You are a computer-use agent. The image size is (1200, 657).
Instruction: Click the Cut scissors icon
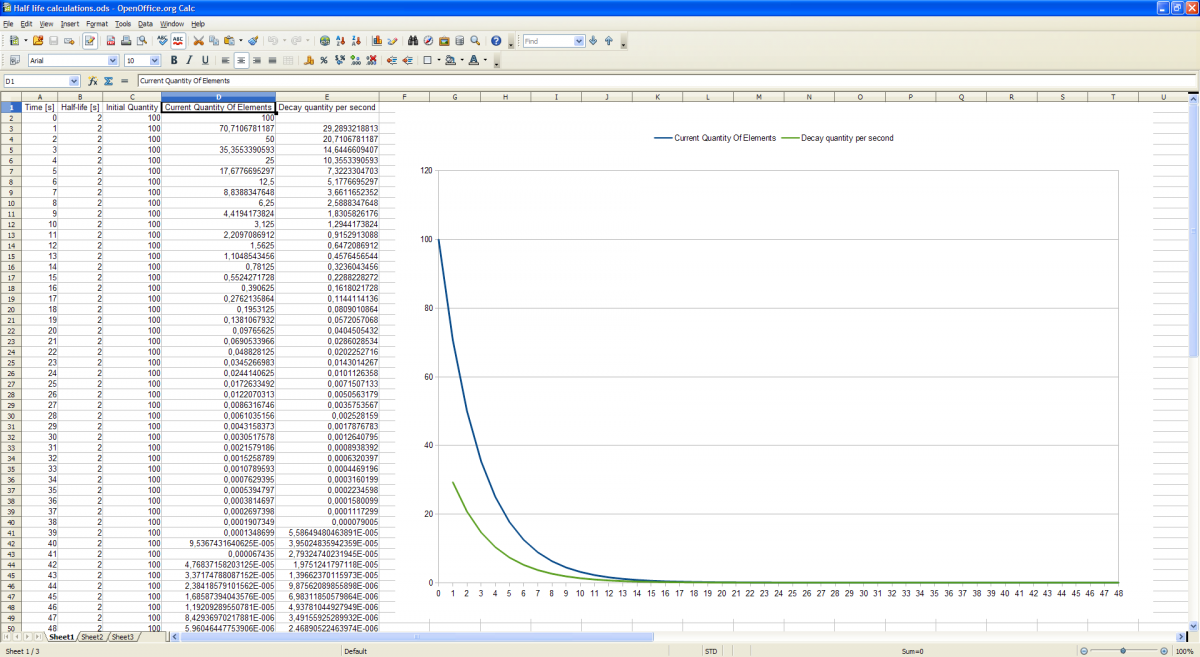199,41
